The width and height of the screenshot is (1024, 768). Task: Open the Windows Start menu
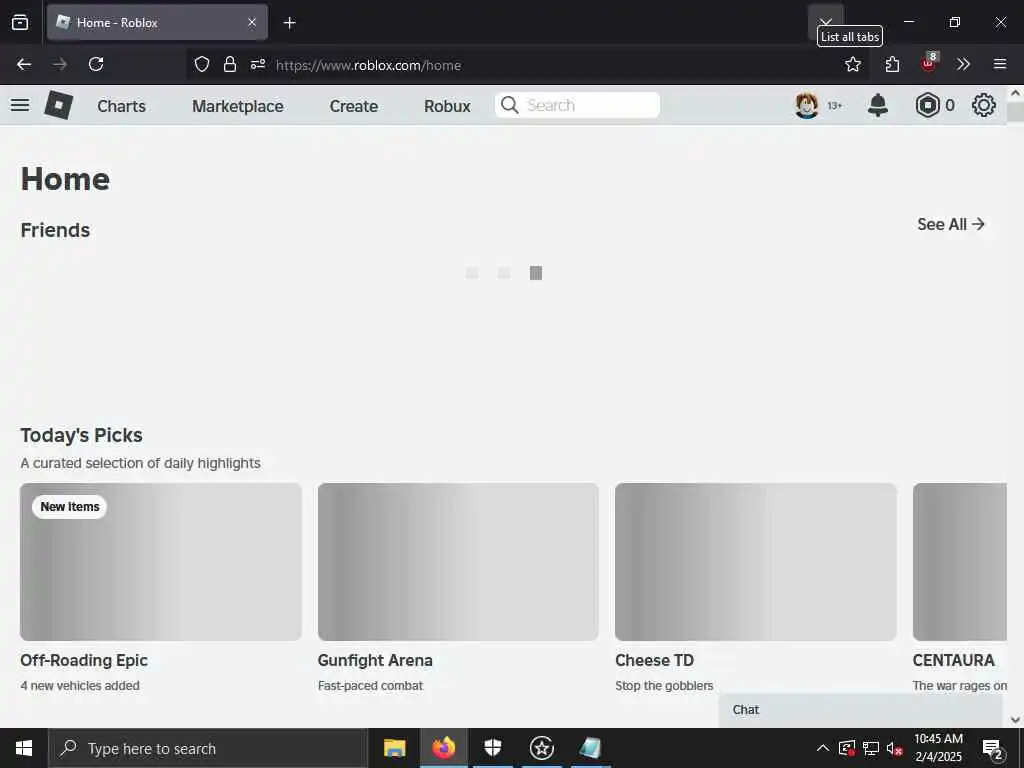click(24, 748)
